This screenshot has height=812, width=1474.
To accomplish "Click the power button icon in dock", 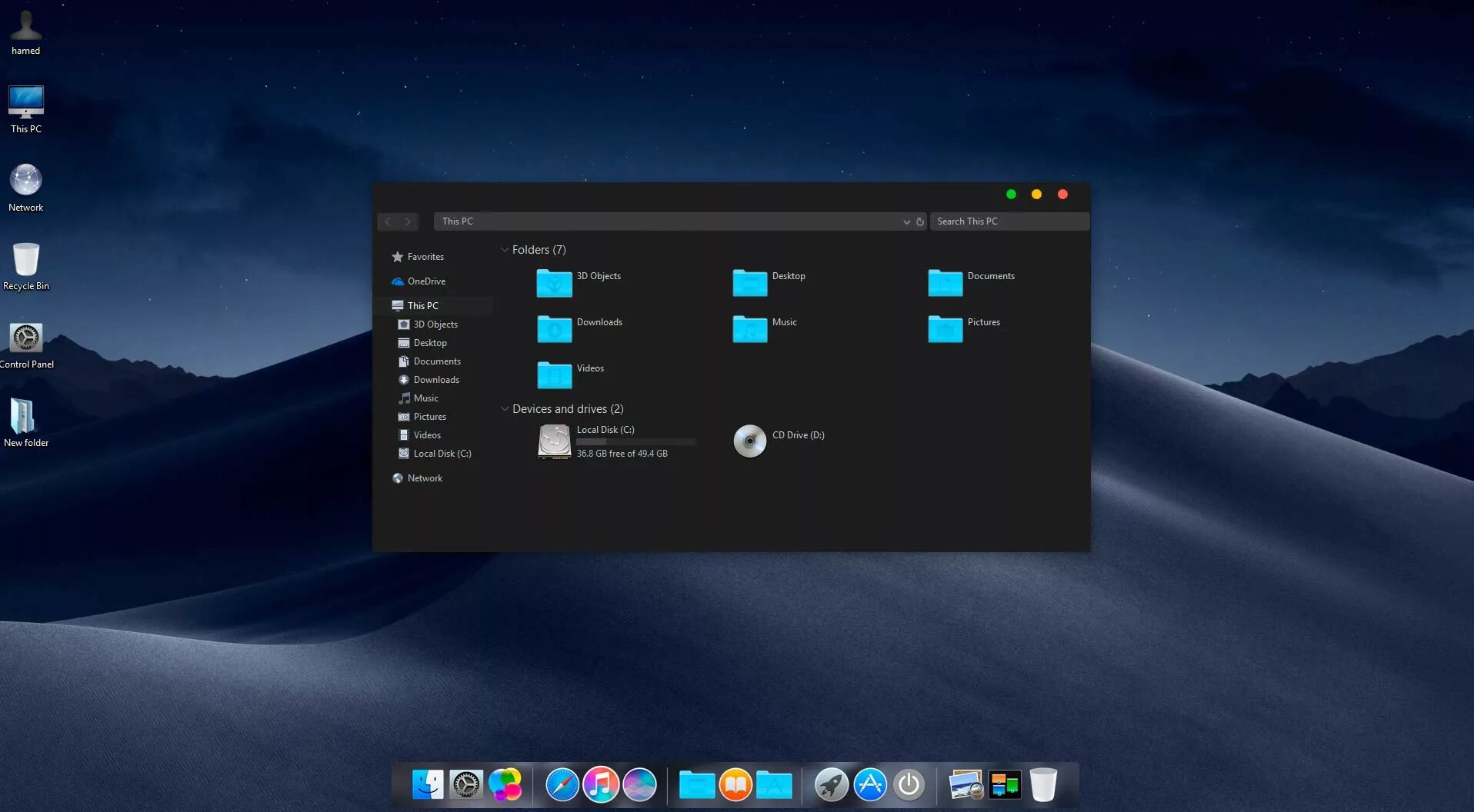I will [909, 784].
